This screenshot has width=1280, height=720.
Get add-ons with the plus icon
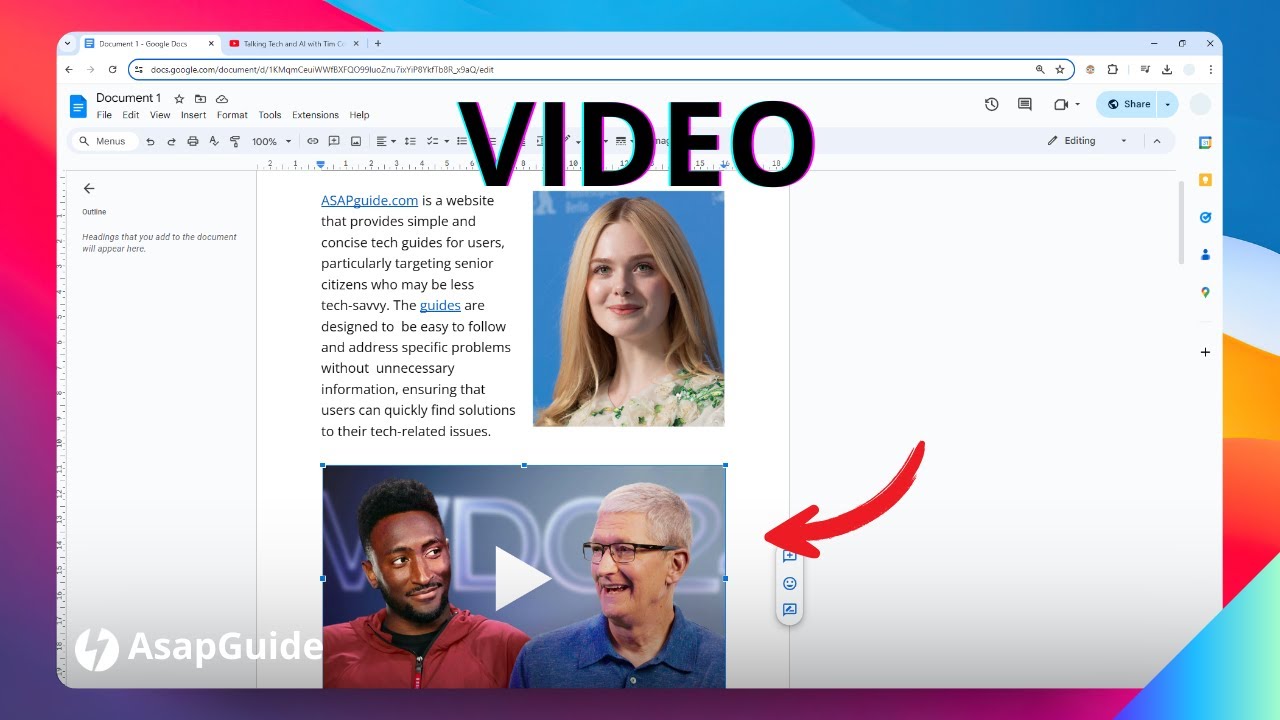[x=1205, y=352]
